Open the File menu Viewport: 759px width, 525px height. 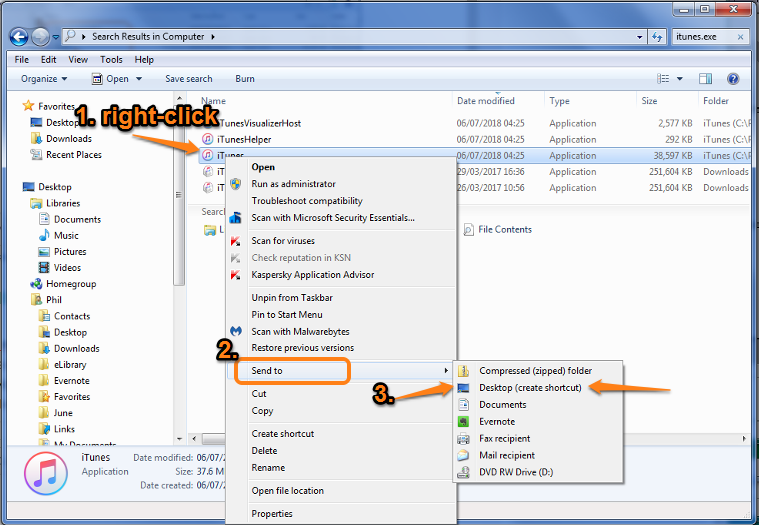pos(22,60)
